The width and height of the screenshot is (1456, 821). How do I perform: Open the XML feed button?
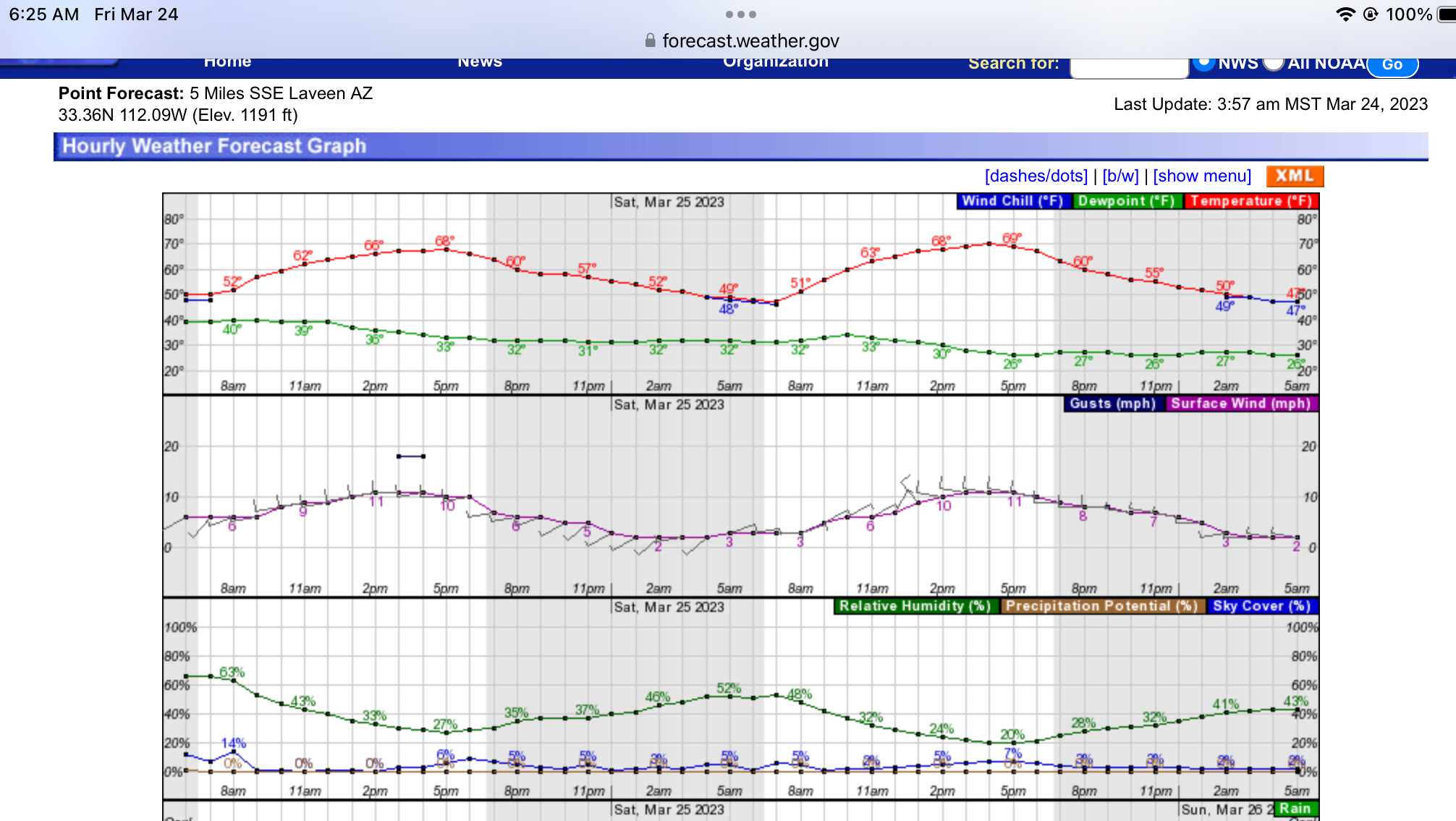tap(1295, 176)
